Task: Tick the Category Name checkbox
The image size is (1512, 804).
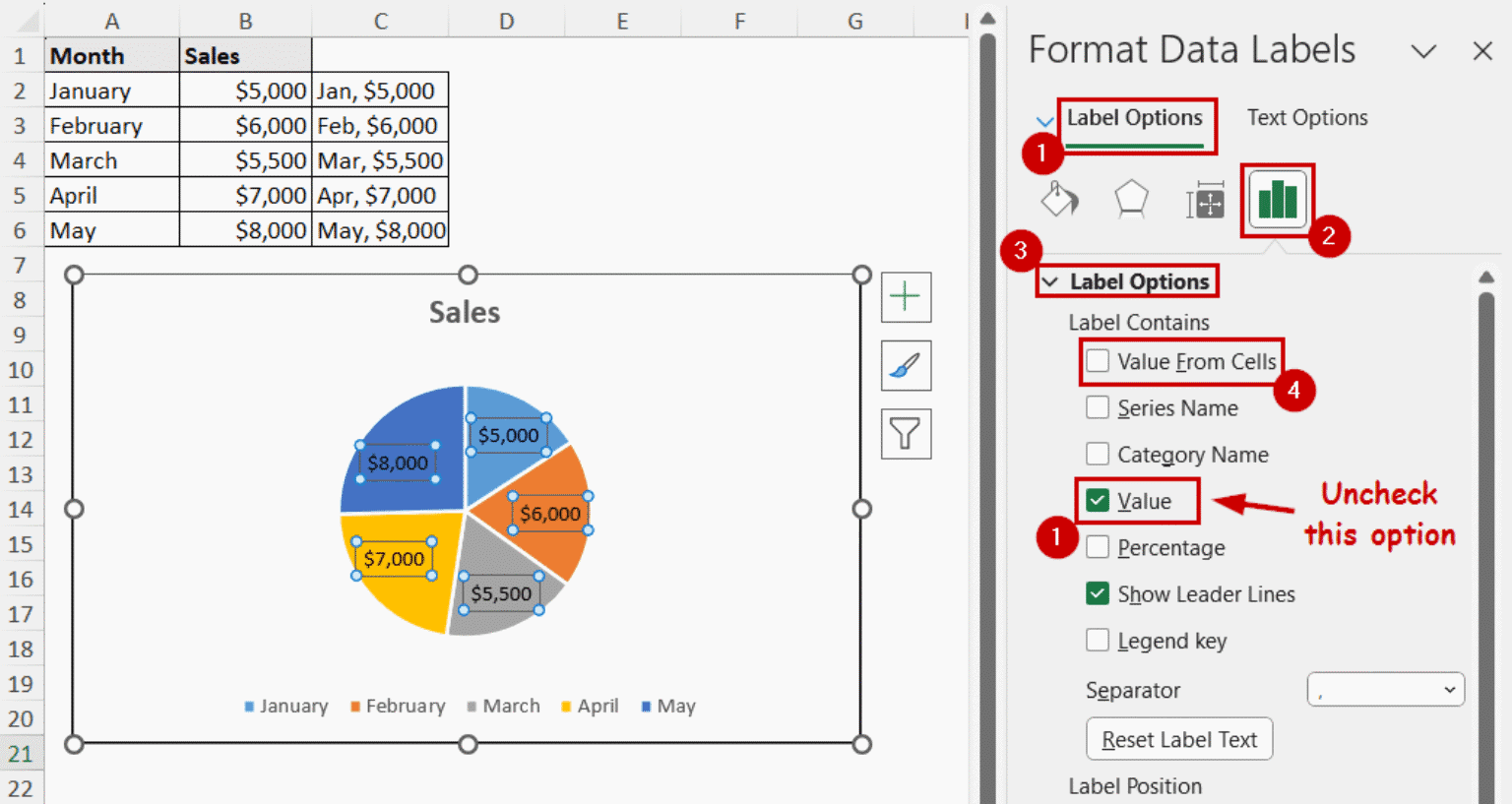Action: click(x=1098, y=454)
